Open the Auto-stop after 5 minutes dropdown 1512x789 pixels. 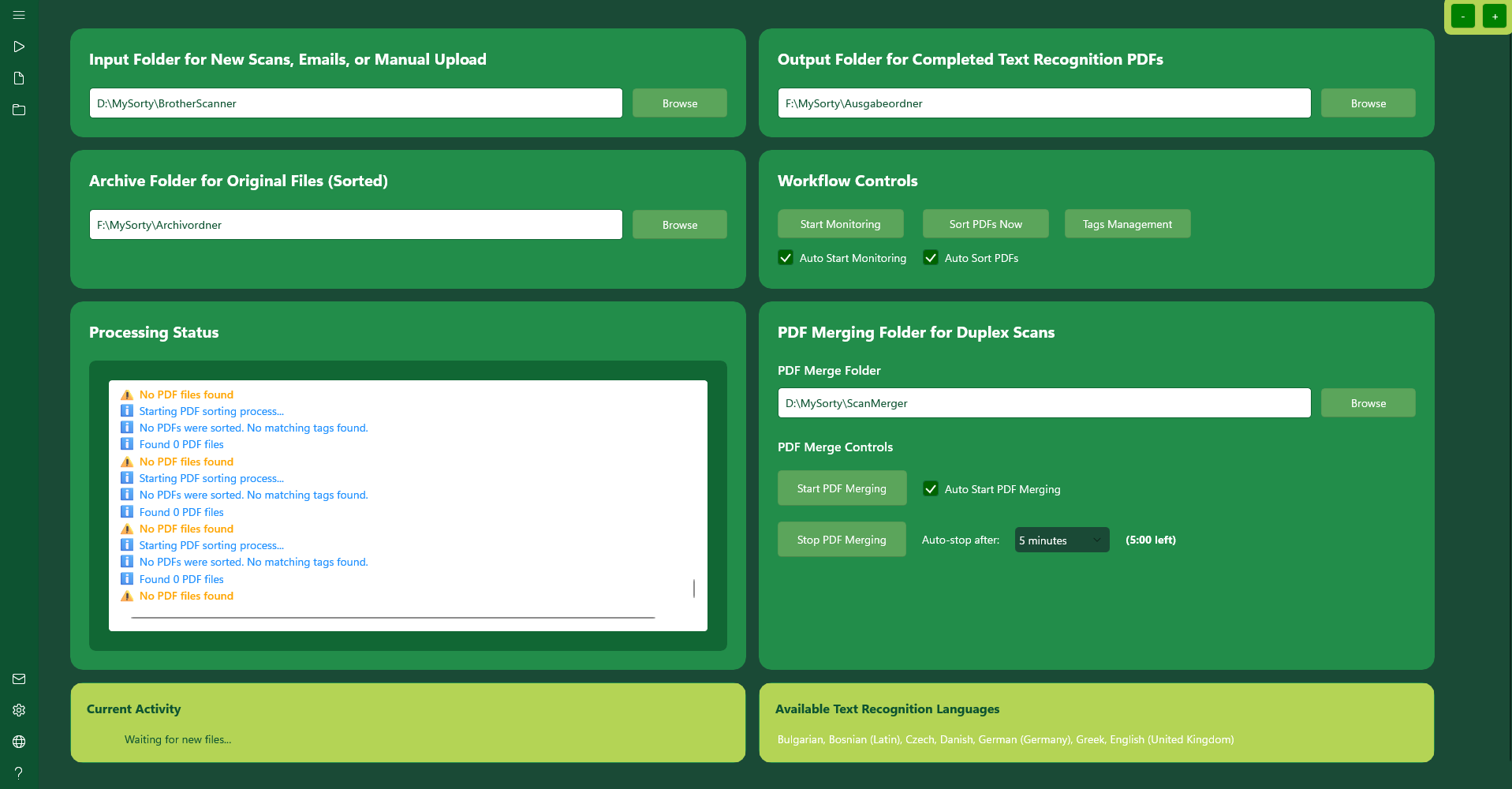(x=1062, y=540)
